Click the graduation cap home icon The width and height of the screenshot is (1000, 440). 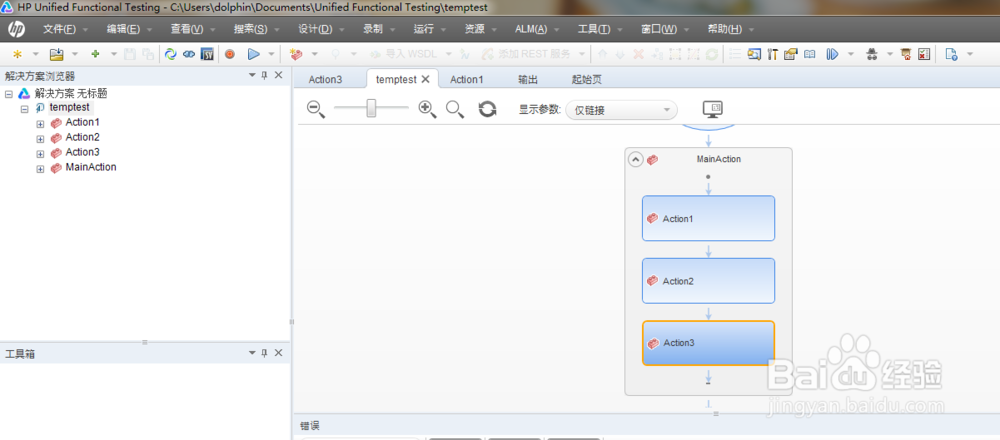(x=906, y=54)
